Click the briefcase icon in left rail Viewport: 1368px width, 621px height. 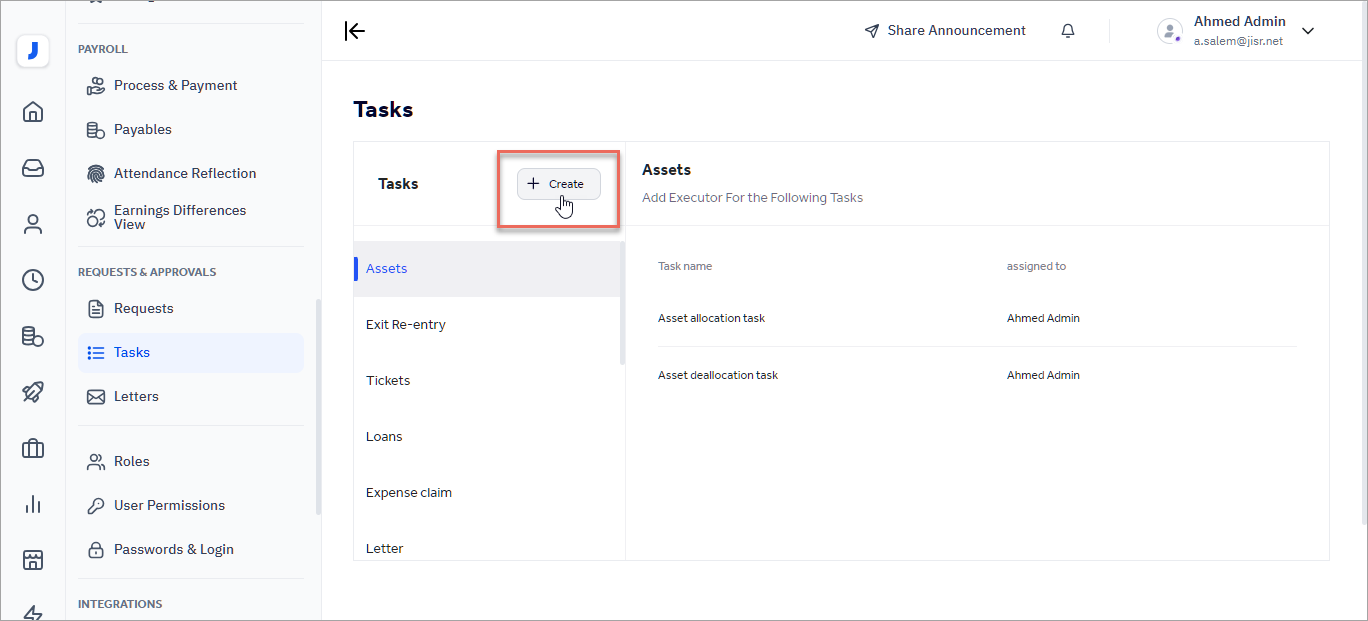33,448
